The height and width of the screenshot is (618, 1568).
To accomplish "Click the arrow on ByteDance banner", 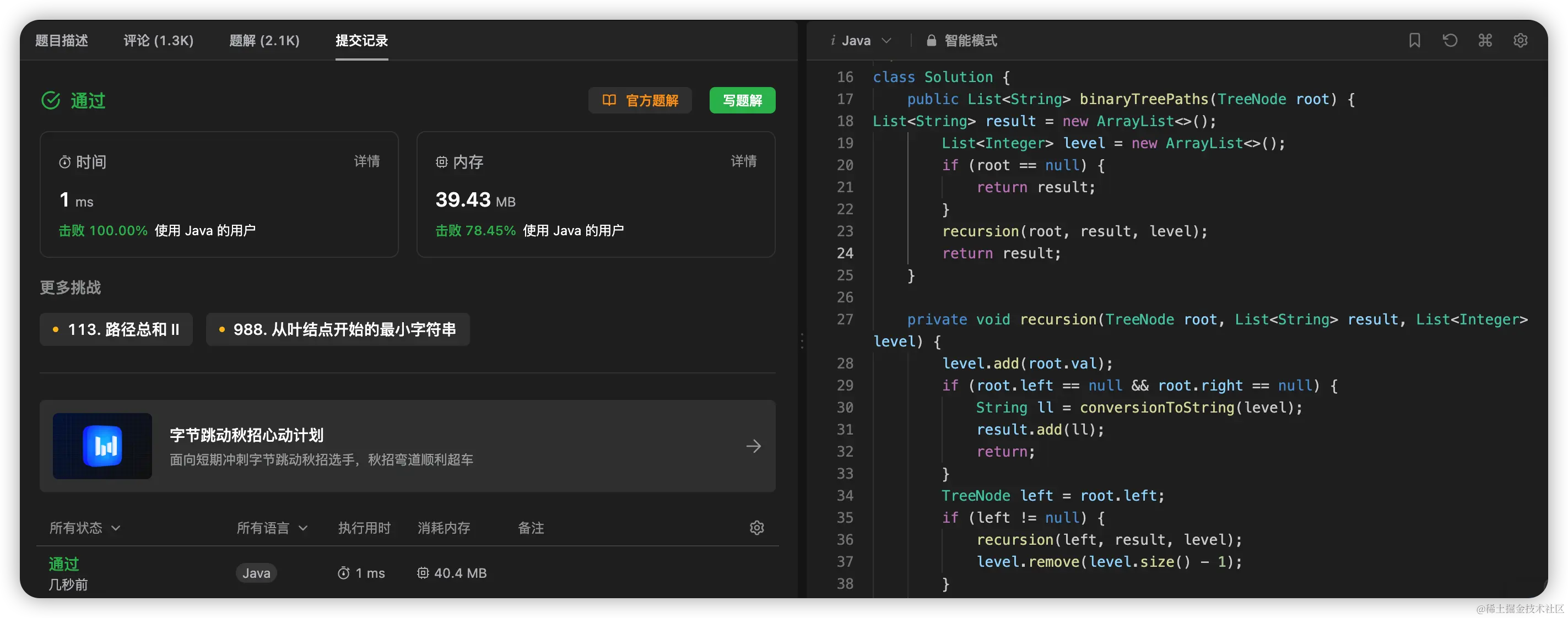I will (753, 446).
